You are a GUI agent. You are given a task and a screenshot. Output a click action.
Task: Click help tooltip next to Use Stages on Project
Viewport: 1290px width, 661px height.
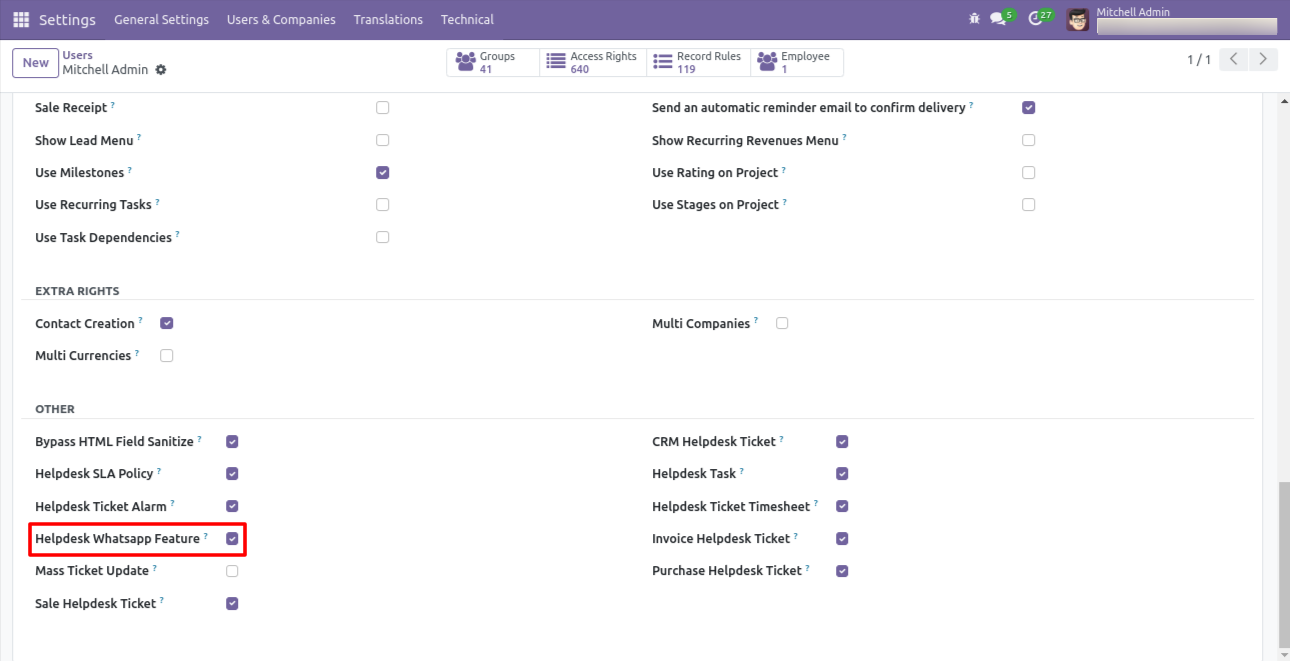[x=785, y=201]
